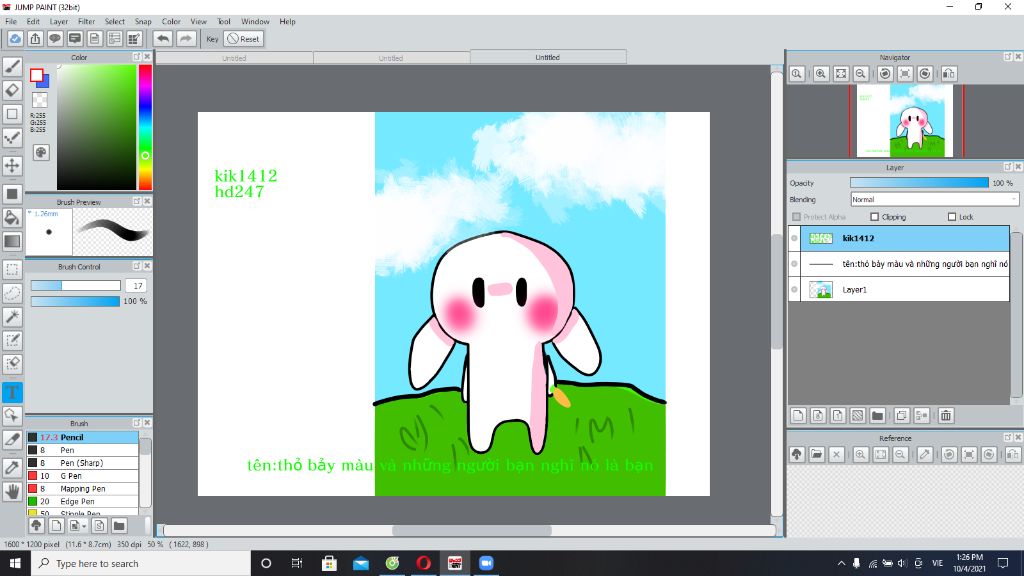This screenshot has height=576, width=1024.
Task: Open the Layer menu
Action: pos(59,22)
